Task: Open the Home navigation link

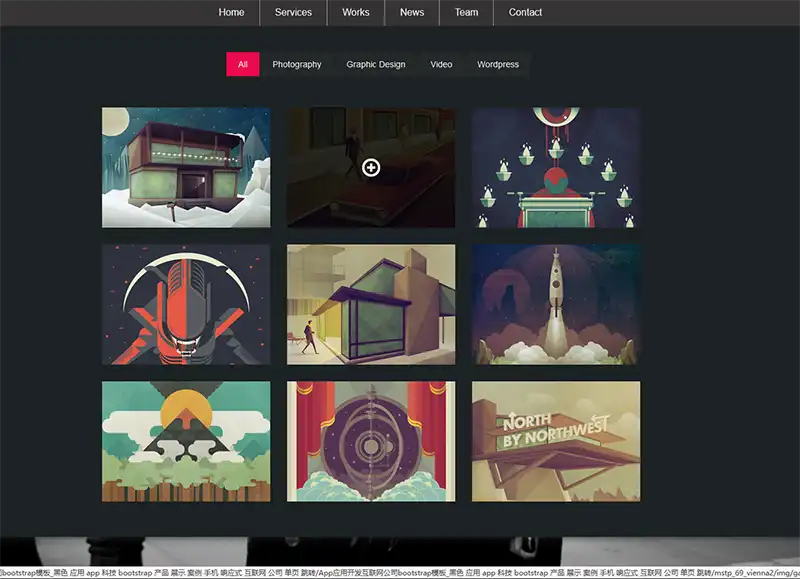Action: 231,12
